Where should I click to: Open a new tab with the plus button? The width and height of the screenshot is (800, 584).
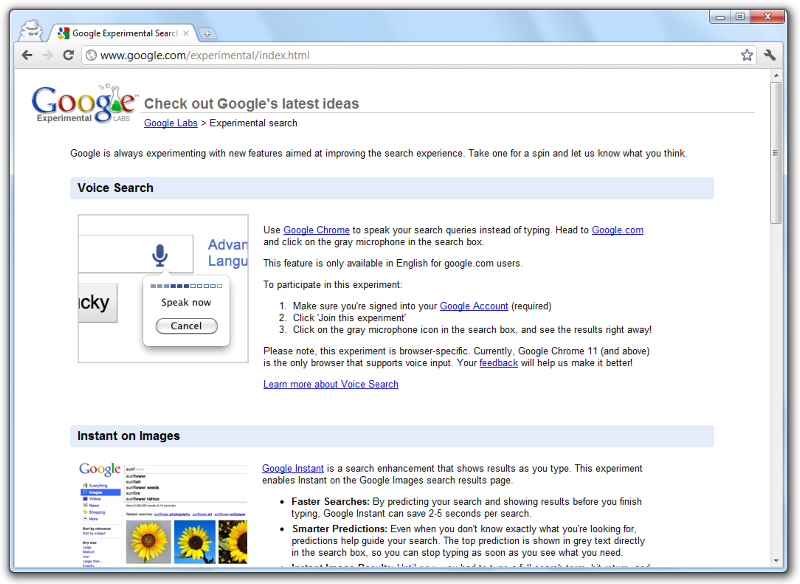pyautogui.click(x=207, y=34)
